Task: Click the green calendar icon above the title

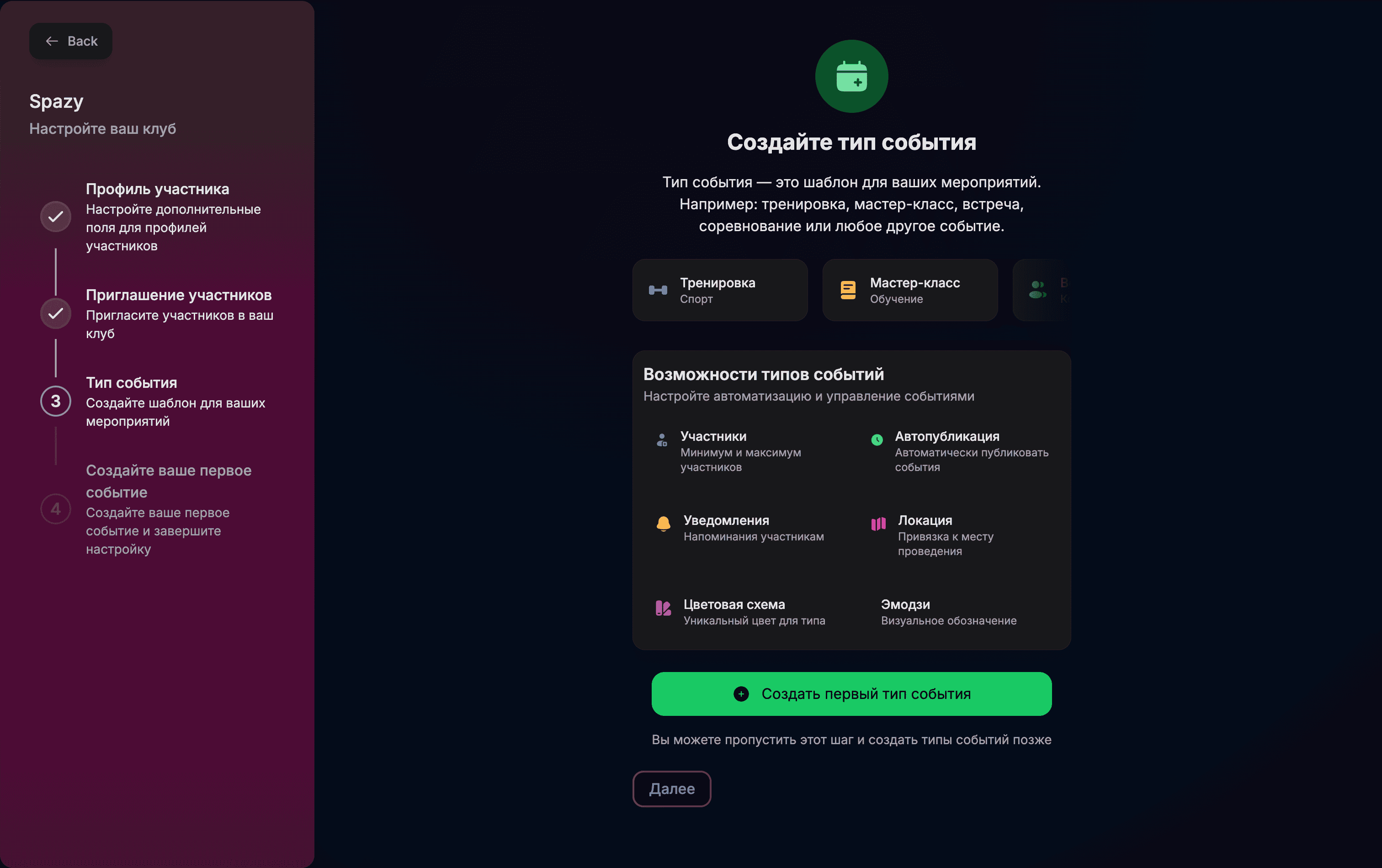Action: 851,76
